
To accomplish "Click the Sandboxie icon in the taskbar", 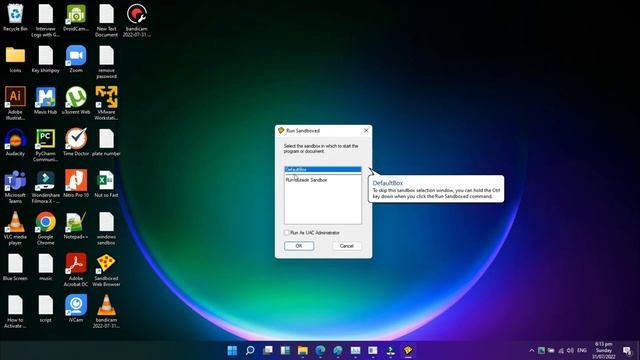I will point(408,350).
